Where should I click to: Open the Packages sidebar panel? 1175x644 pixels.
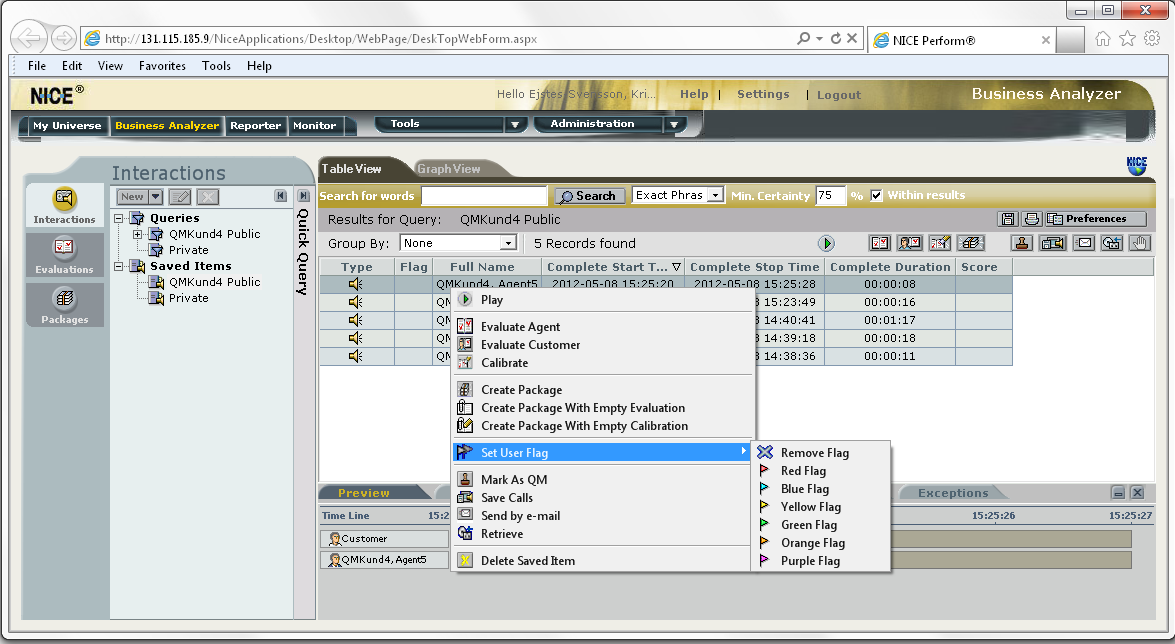pyautogui.click(x=64, y=304)
